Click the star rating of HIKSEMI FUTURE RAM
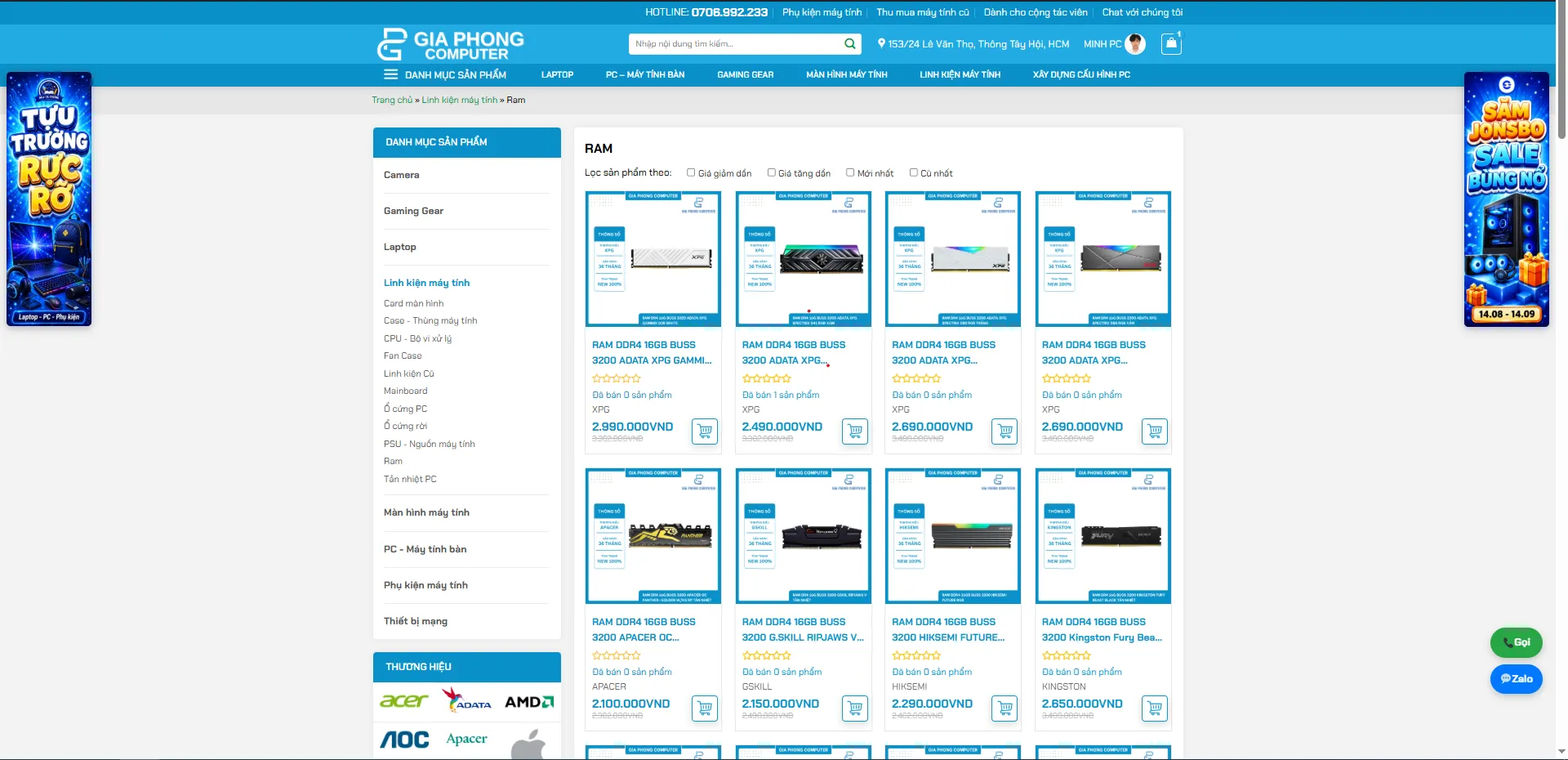Screen dimensions: 1568x760 coord(916,655)
